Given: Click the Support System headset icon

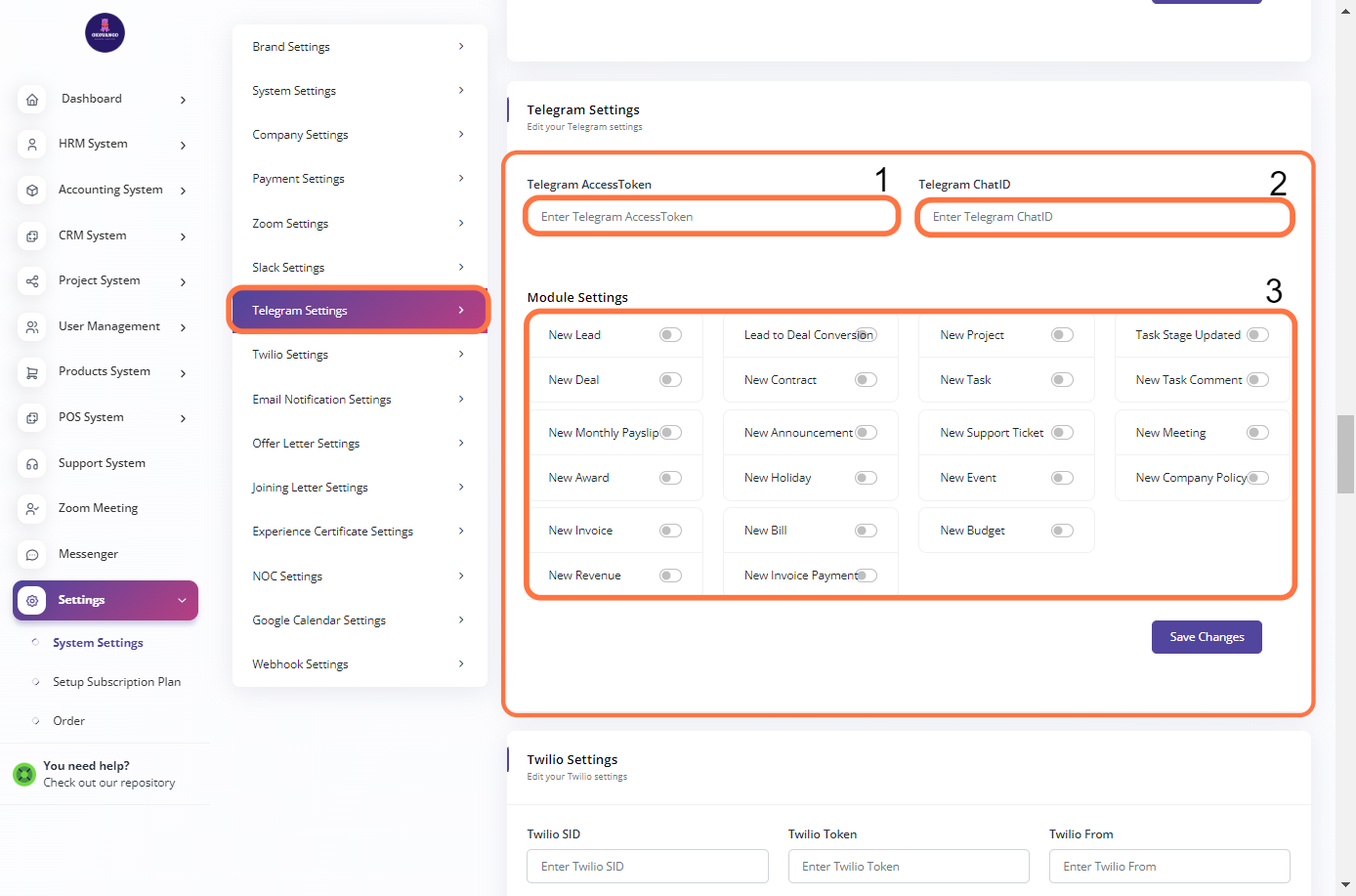Looking at the screenshot, I should pyautogui.click(x=32, y=464).
